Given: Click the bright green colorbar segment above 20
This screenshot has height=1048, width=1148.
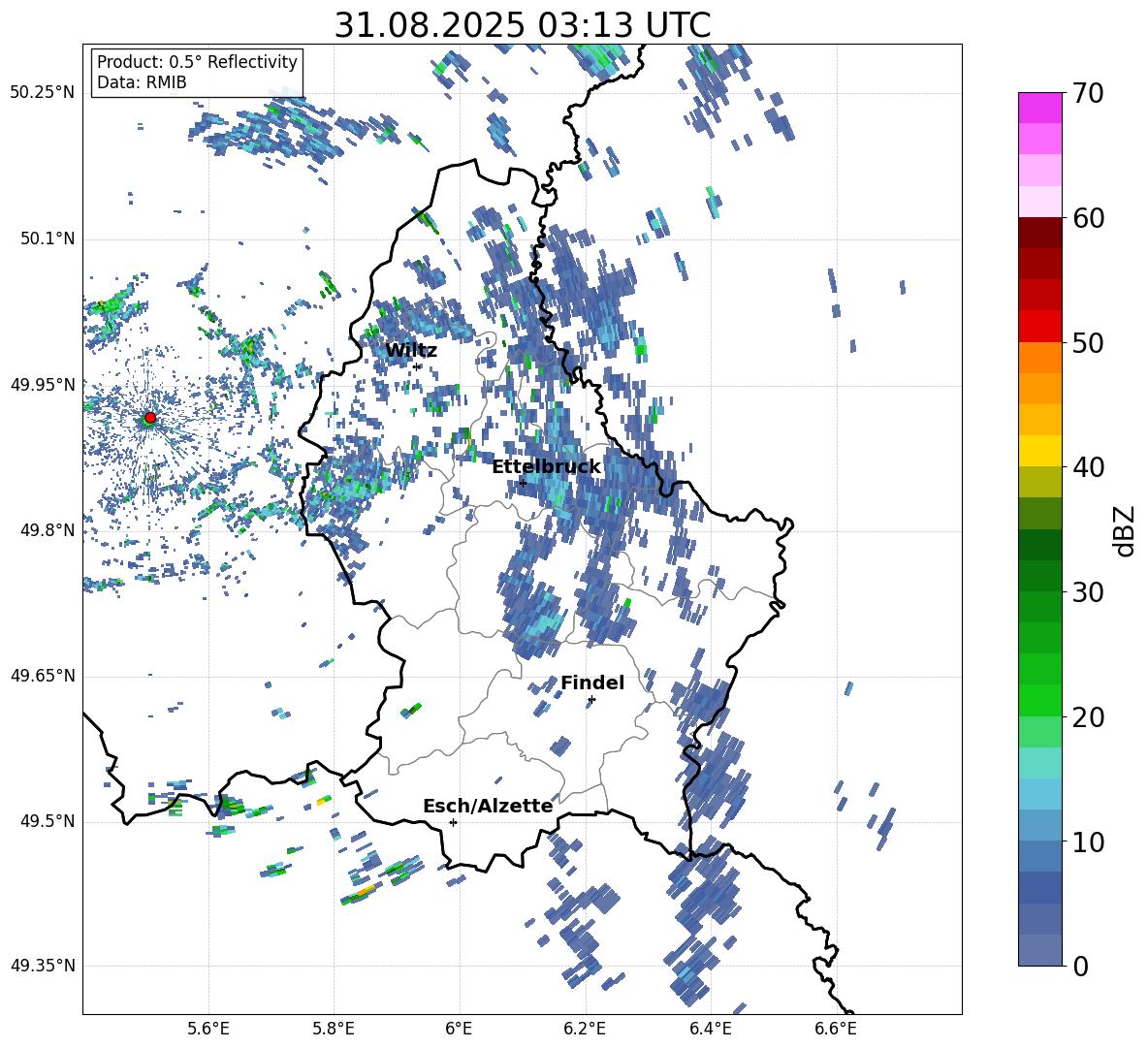Looking at the screenshot, I should point(1039,700).
